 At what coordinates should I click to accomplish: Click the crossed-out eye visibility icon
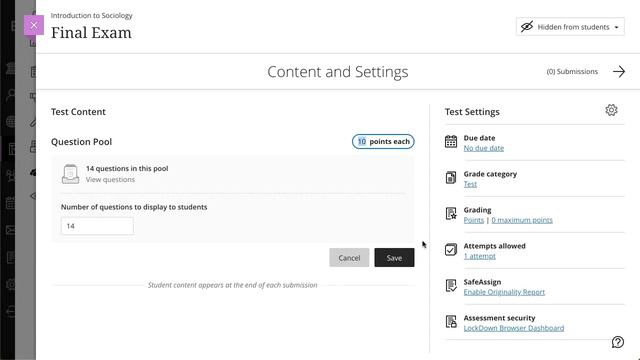tap(527, 27)
